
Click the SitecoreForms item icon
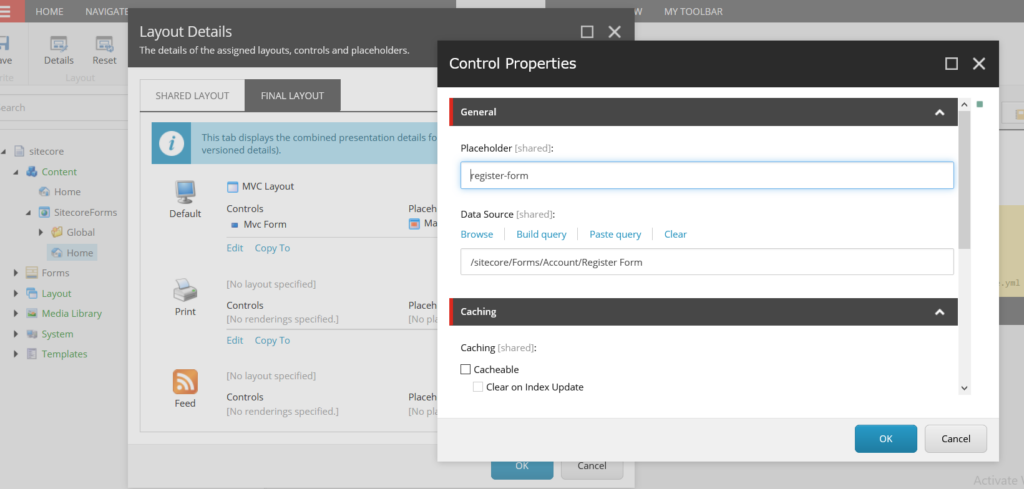[44, 212]
